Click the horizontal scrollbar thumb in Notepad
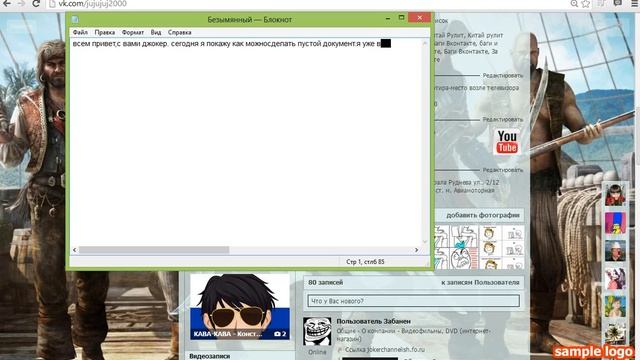The image size is (640, 360). (x=154, y=250)
